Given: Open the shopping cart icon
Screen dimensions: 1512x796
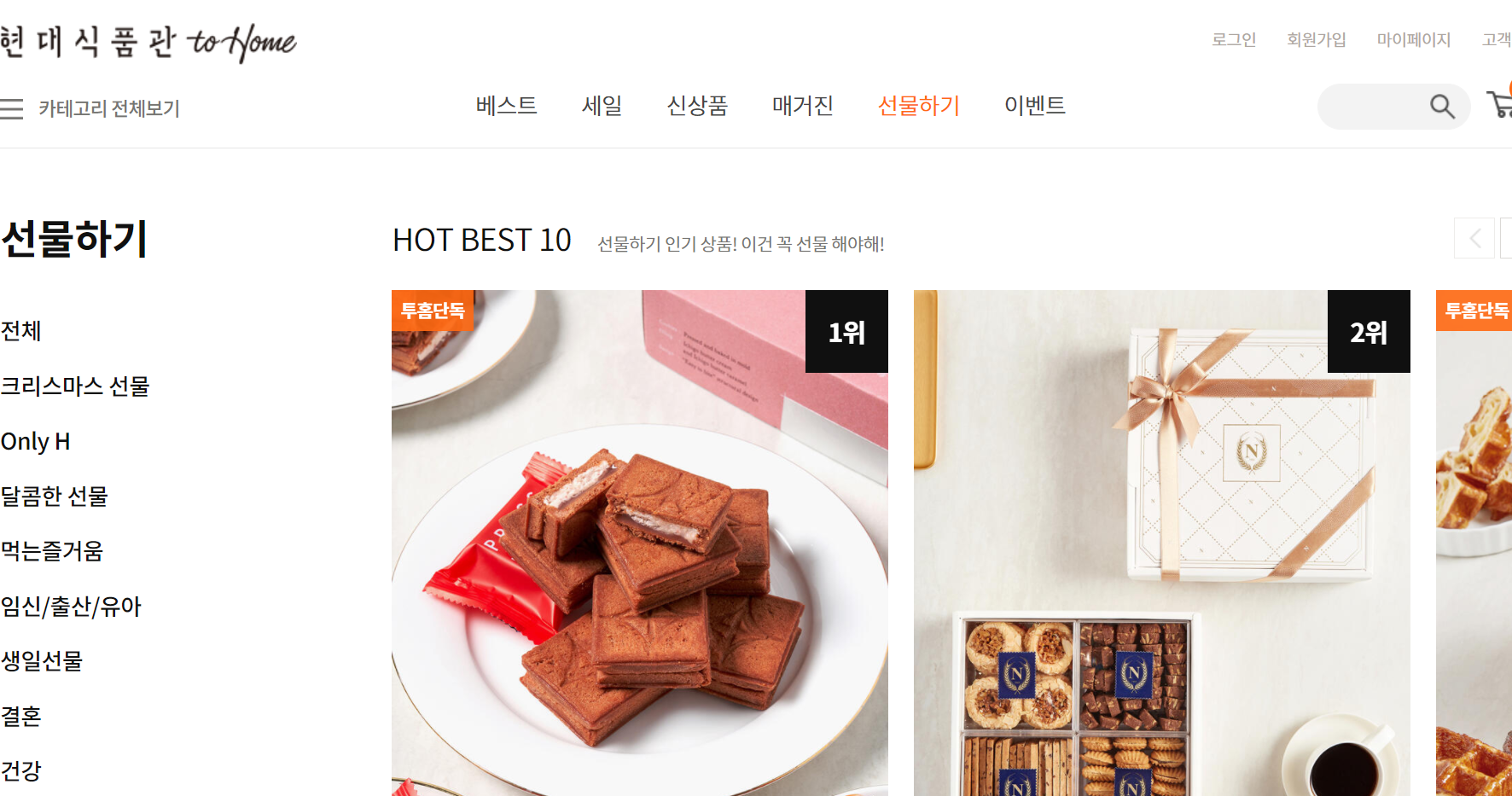Looking at the screenshot, I should (1500, 105).
